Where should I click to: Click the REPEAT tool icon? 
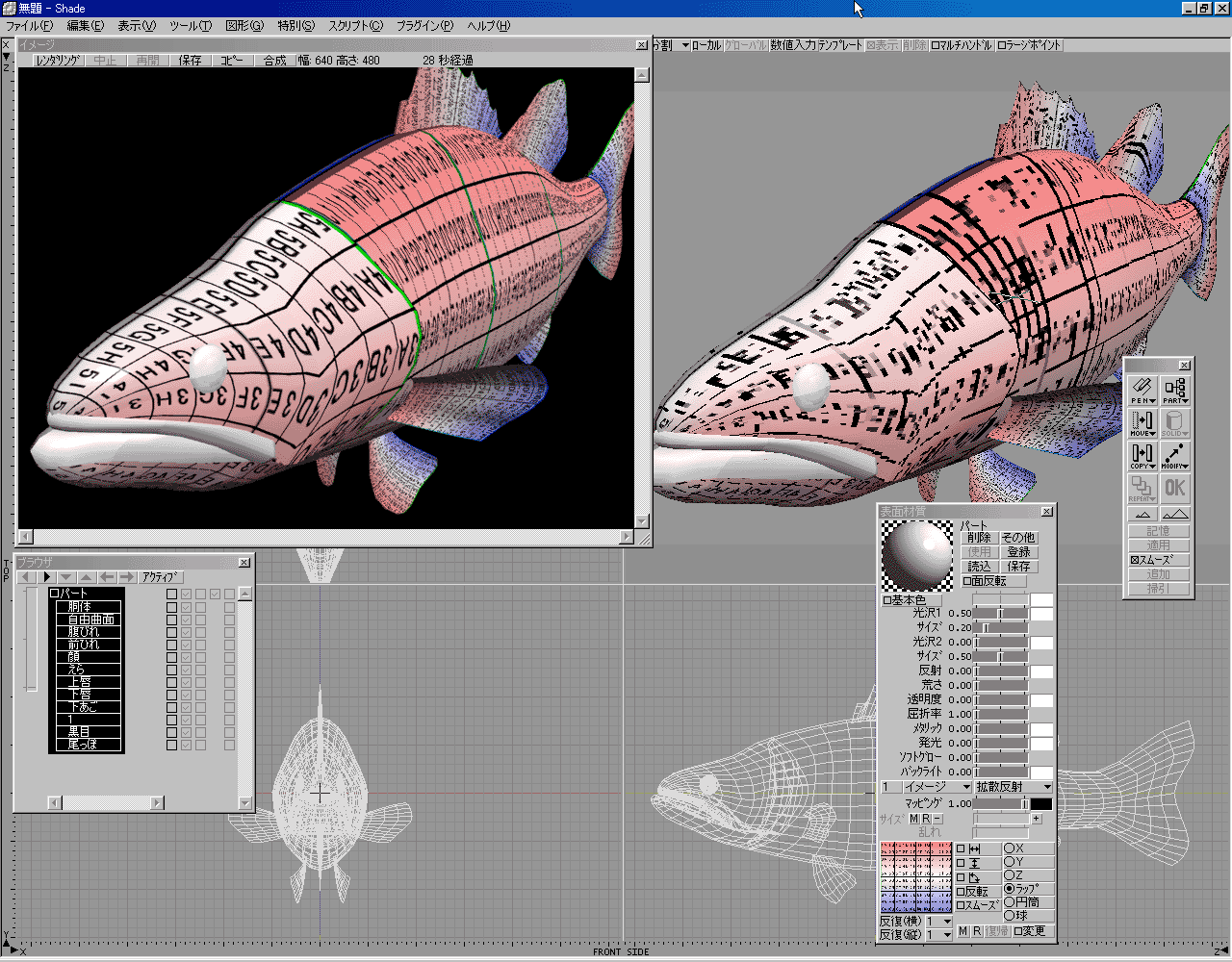[1142, 488]
